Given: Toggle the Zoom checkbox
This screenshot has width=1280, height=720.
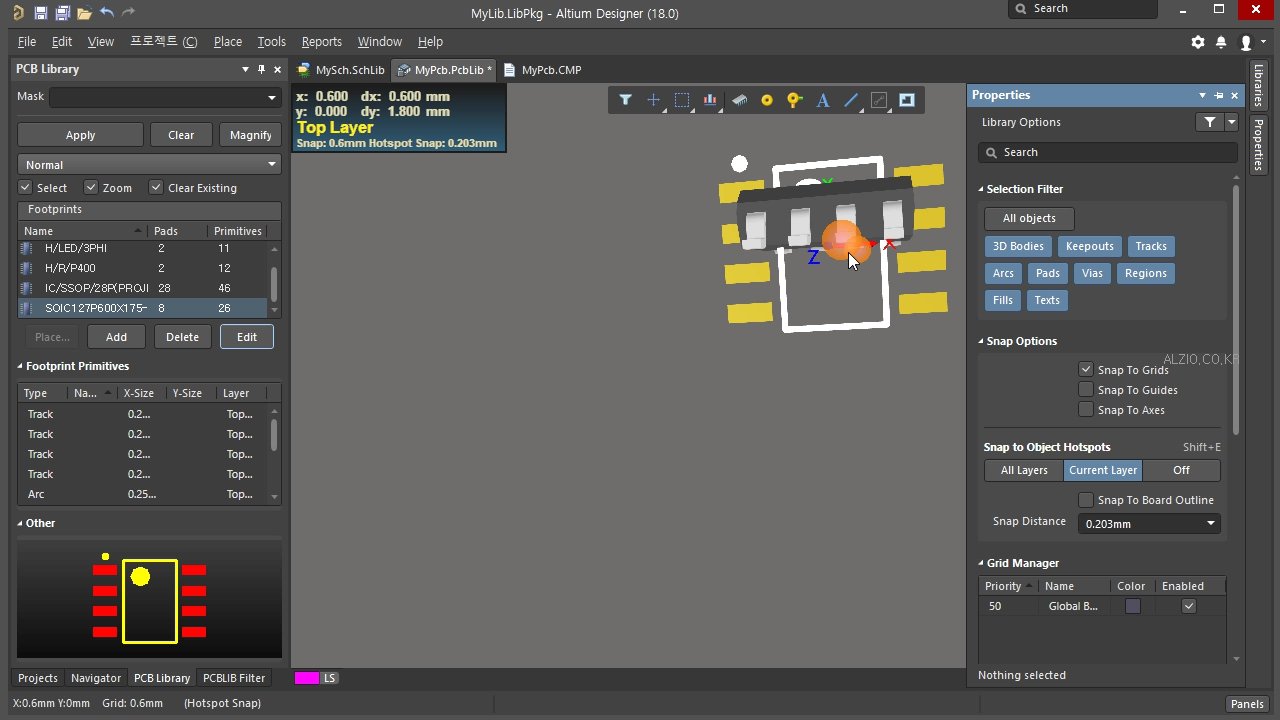Looking at the screenshot, I should (90, 187).
